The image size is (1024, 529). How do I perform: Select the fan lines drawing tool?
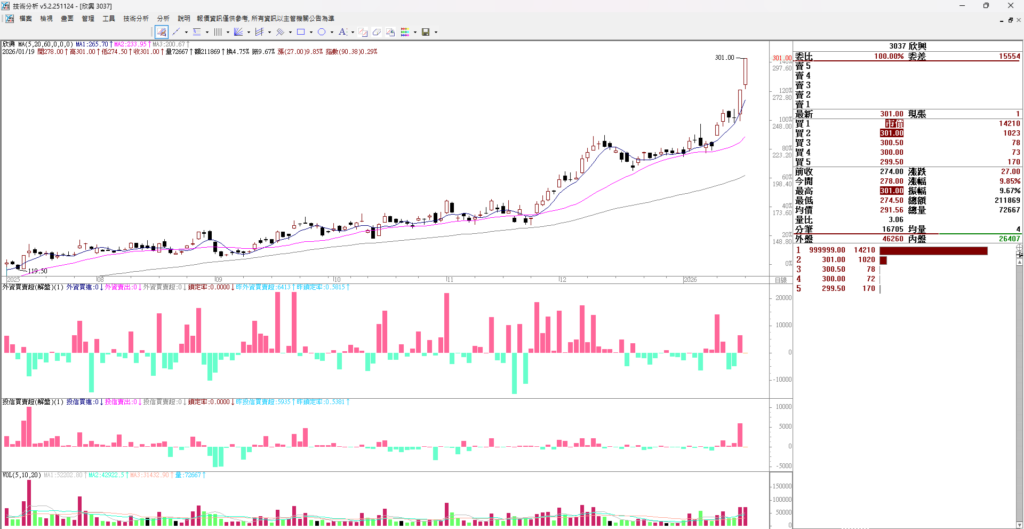[238, 32]
